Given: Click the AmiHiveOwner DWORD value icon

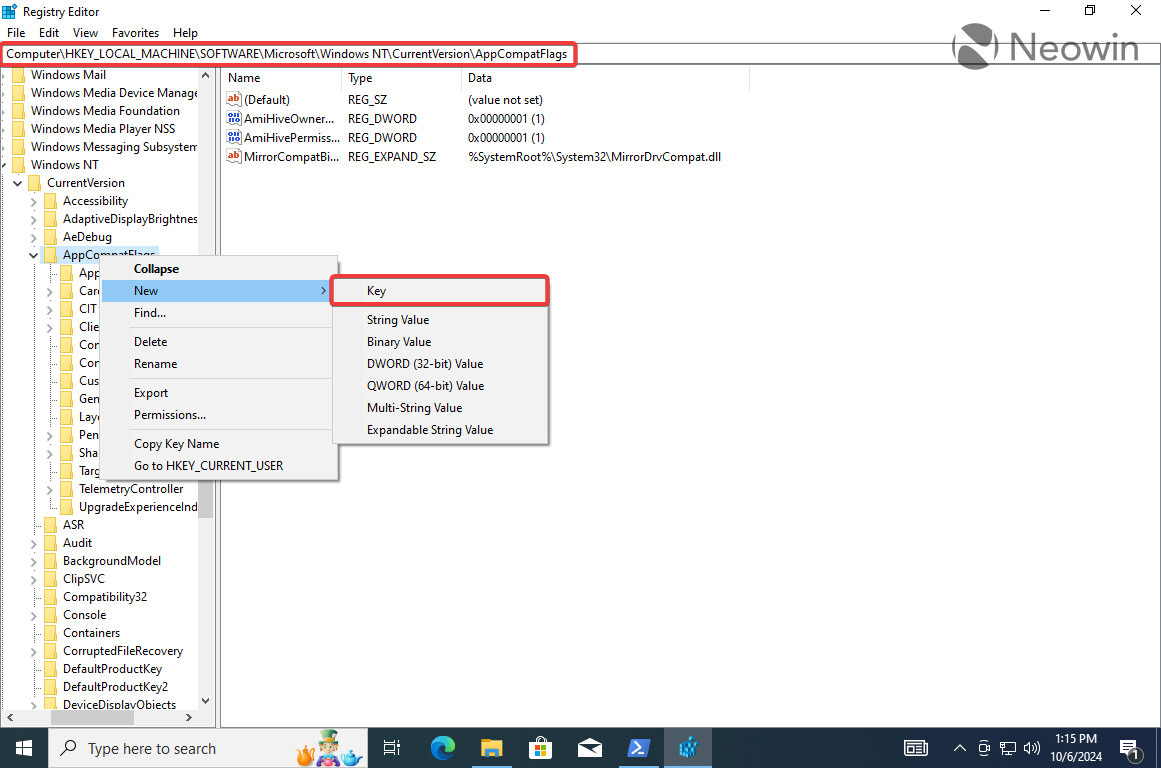Looking at the screenshot, I should (234, 118).
